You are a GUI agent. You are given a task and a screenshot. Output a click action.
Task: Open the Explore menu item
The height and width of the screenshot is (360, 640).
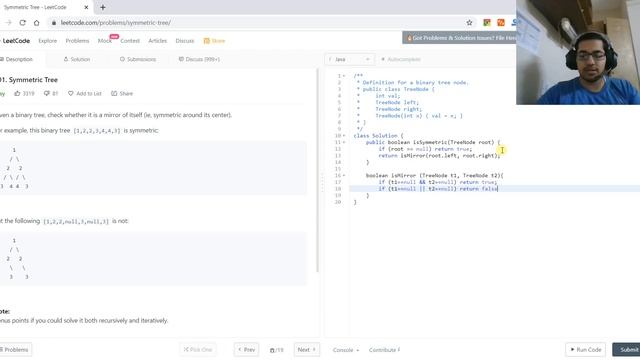(x=48, y=41)
